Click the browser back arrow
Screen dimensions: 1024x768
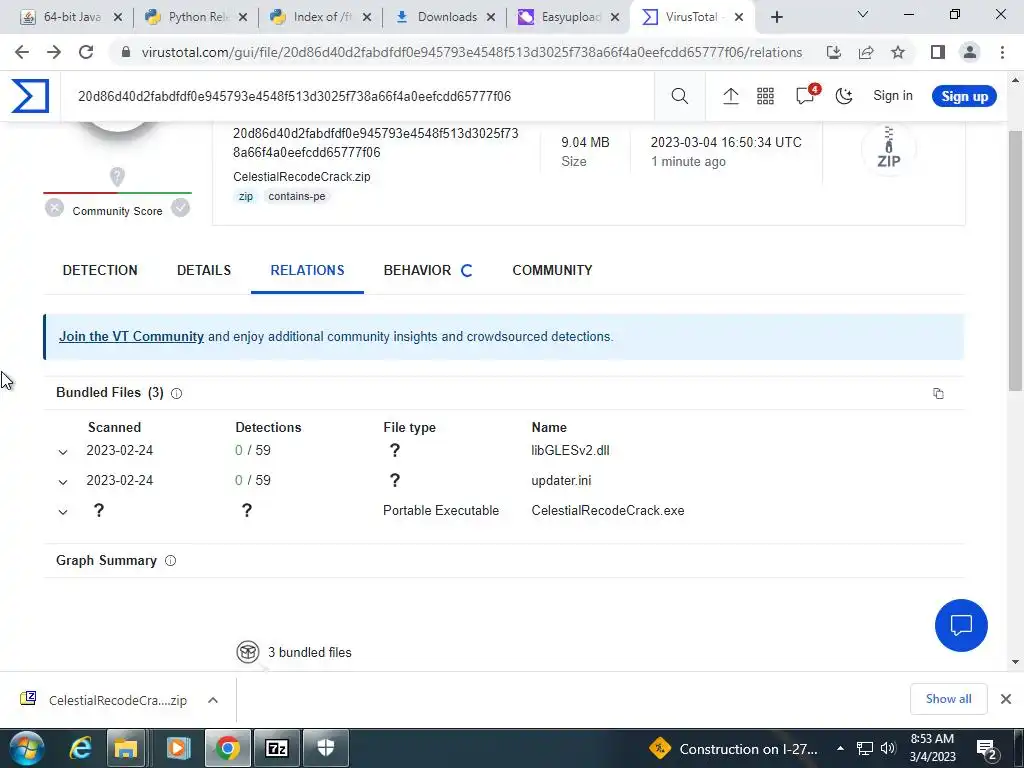click(22, 52)
